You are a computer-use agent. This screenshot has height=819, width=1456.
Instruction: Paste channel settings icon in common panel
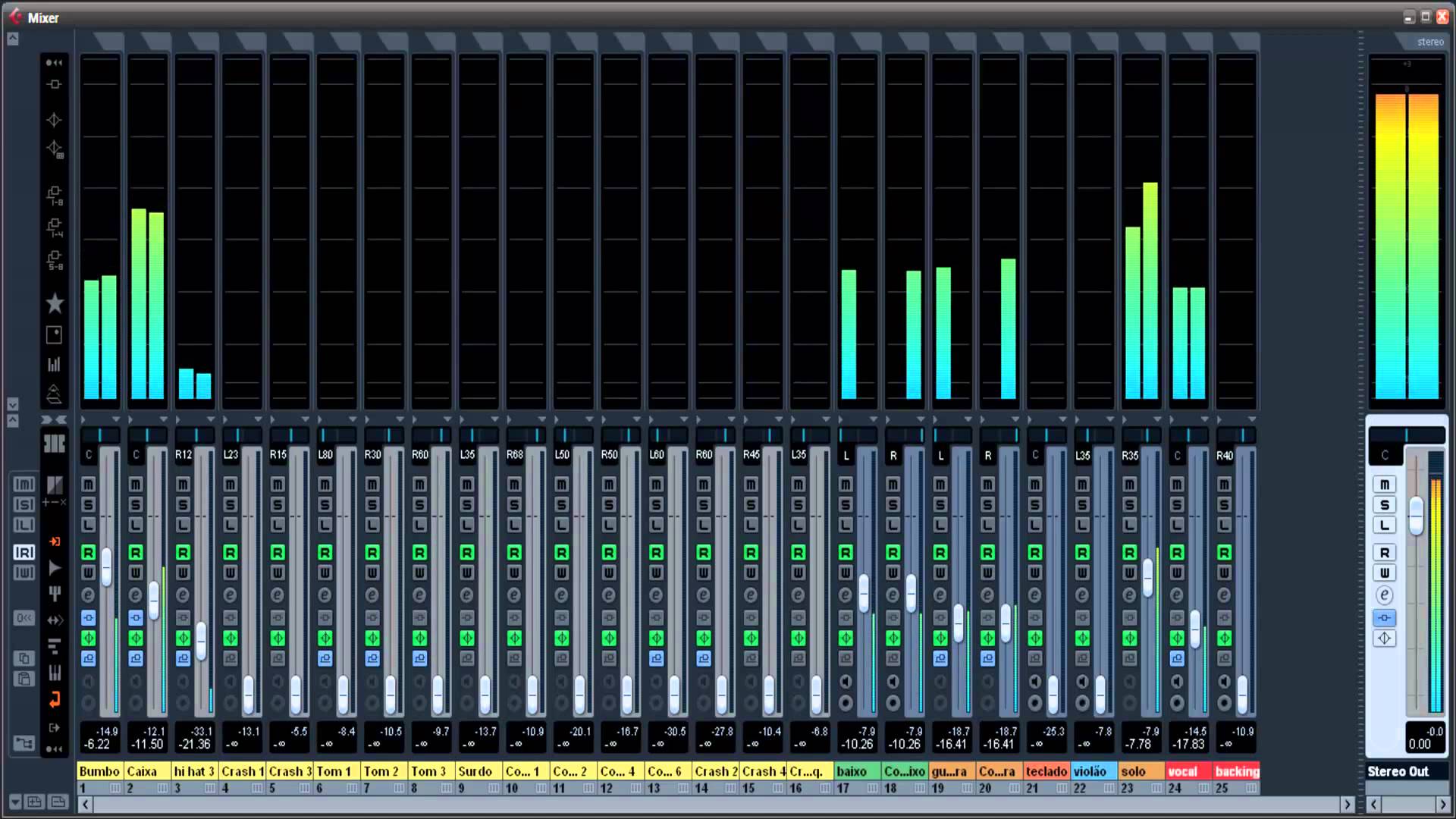point(24,679)
